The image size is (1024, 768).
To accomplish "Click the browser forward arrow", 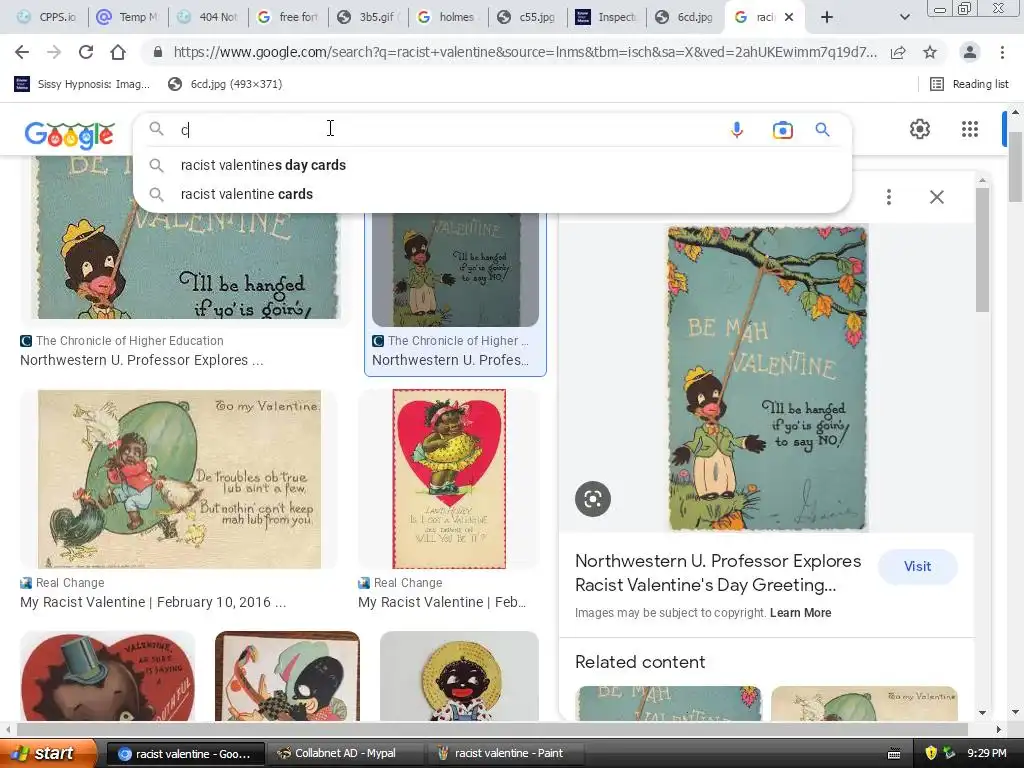I will pyautogui.click(x=54, y=52).
